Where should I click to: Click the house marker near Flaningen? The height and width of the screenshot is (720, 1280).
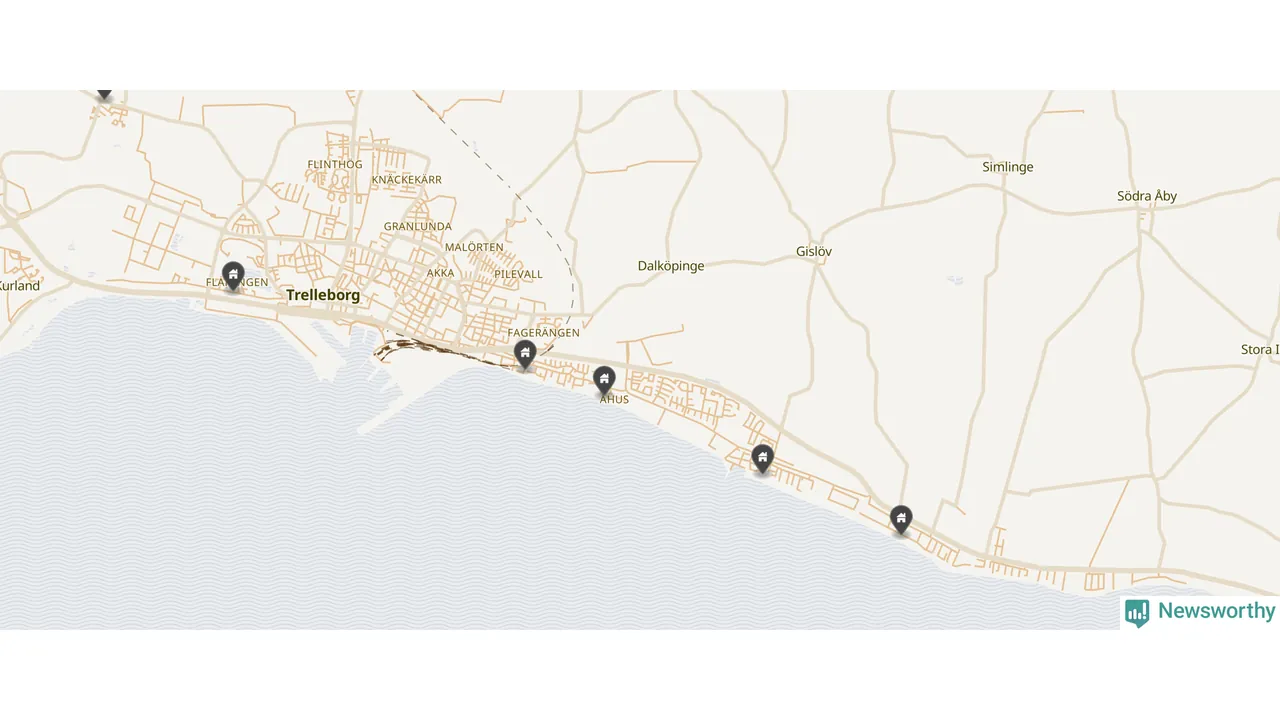(x=233, y=275)
